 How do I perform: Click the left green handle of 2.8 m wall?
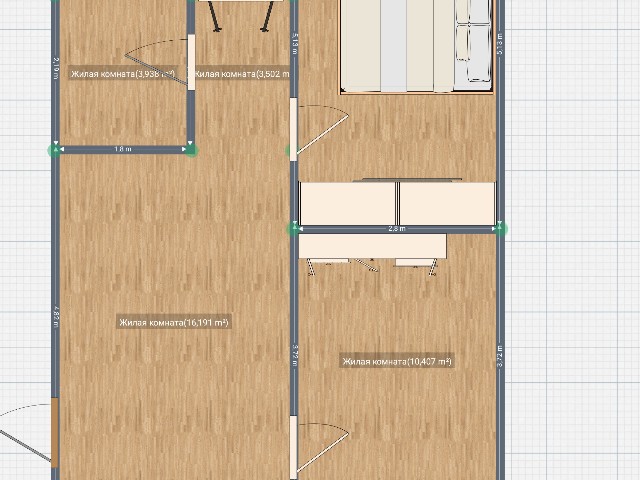[294, 229]
